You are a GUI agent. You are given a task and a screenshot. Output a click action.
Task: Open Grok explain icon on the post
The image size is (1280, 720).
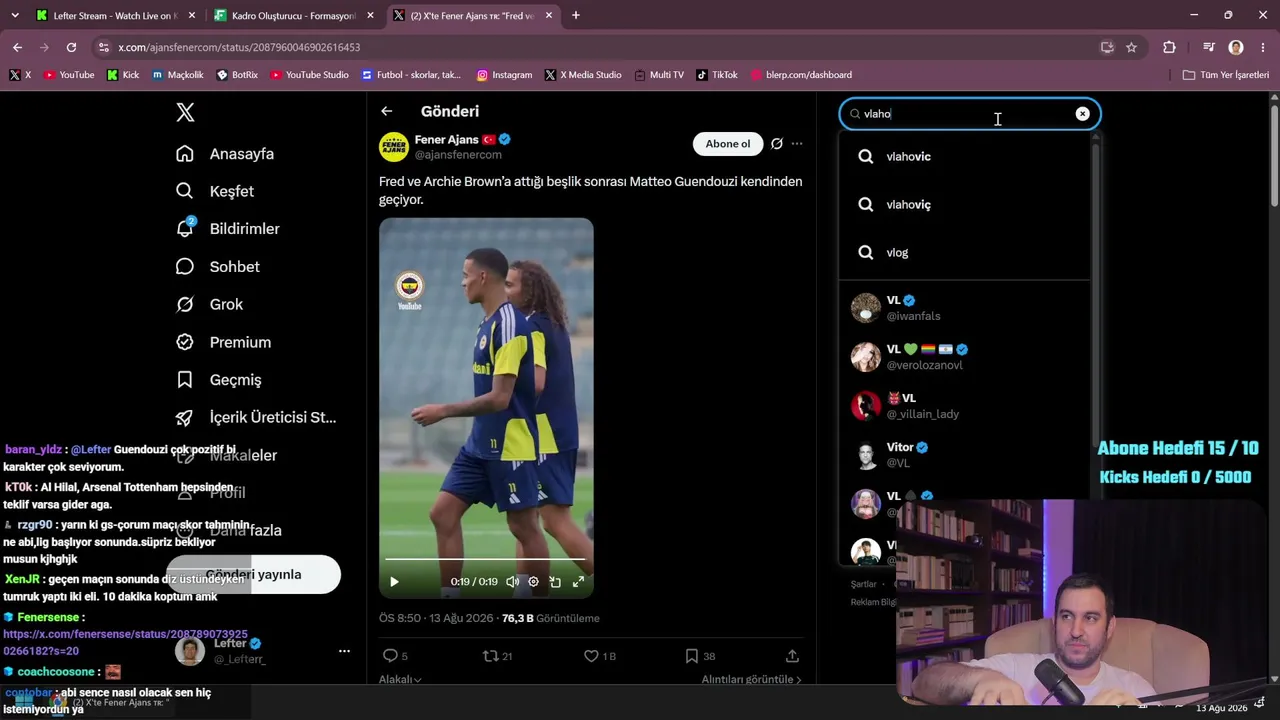pyautogui.click(x=776, y=144)
